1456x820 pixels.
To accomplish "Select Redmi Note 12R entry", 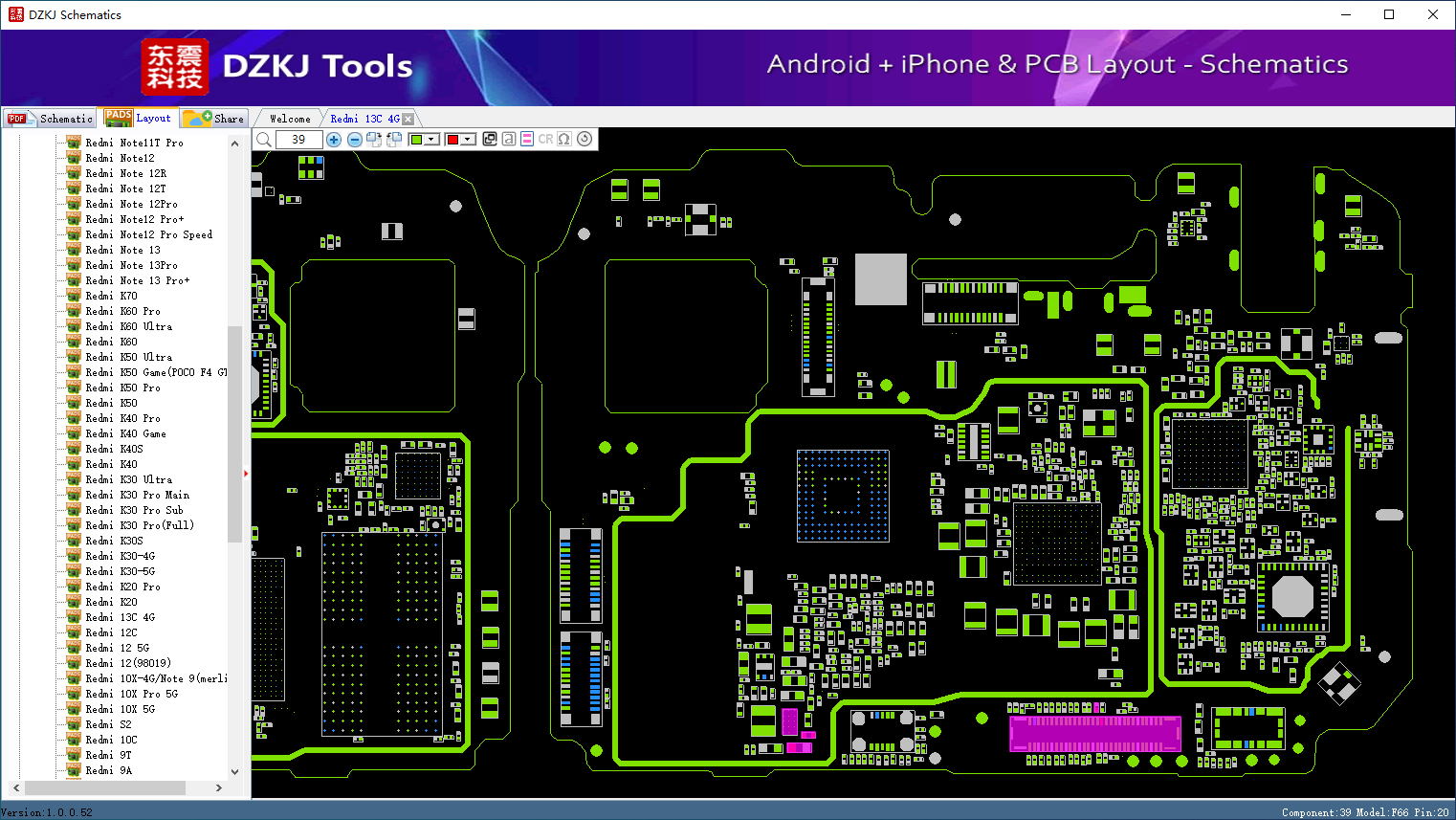I will point(125,173).
